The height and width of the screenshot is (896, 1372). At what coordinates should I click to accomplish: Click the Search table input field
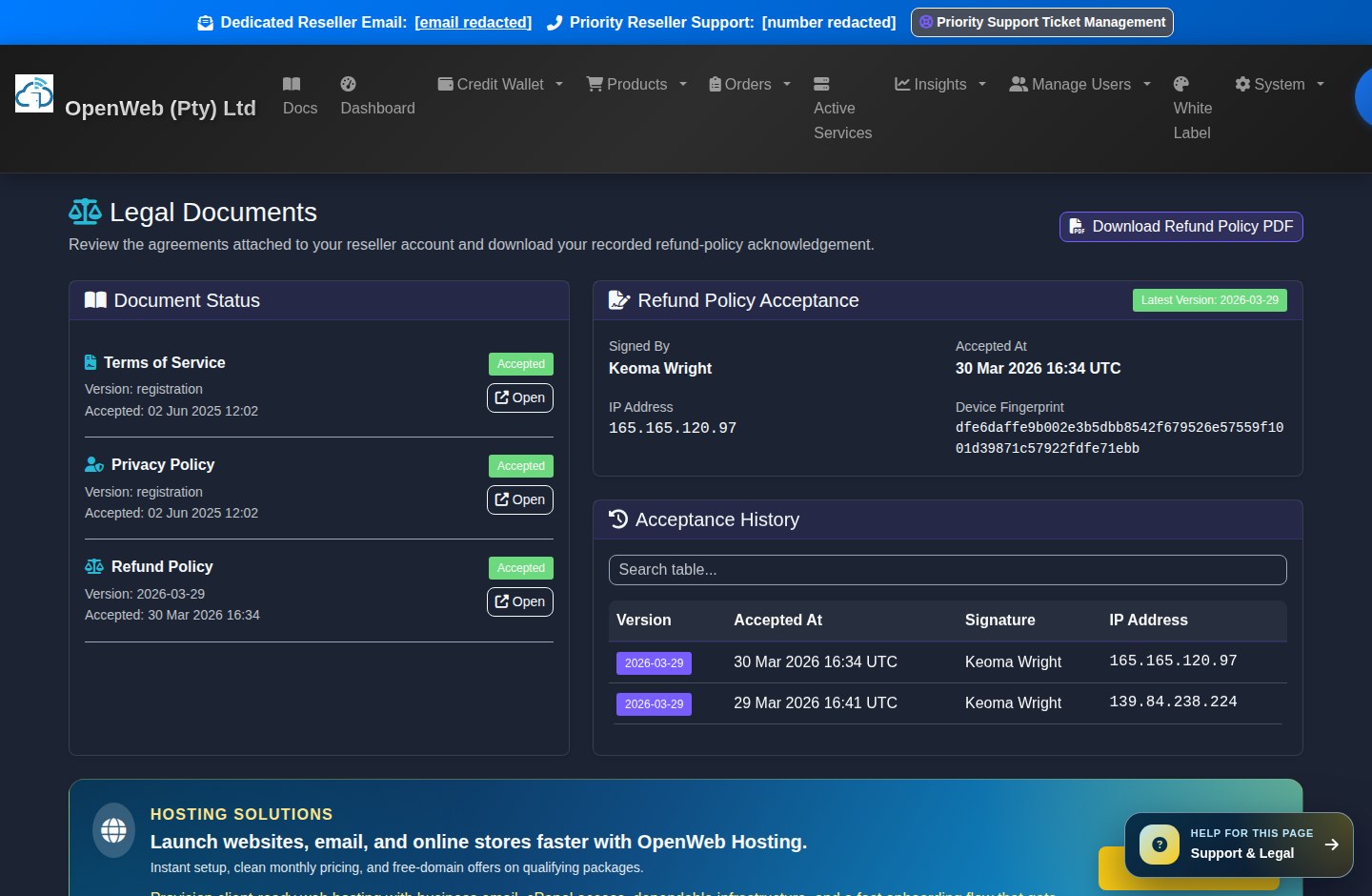click(948, 570)
